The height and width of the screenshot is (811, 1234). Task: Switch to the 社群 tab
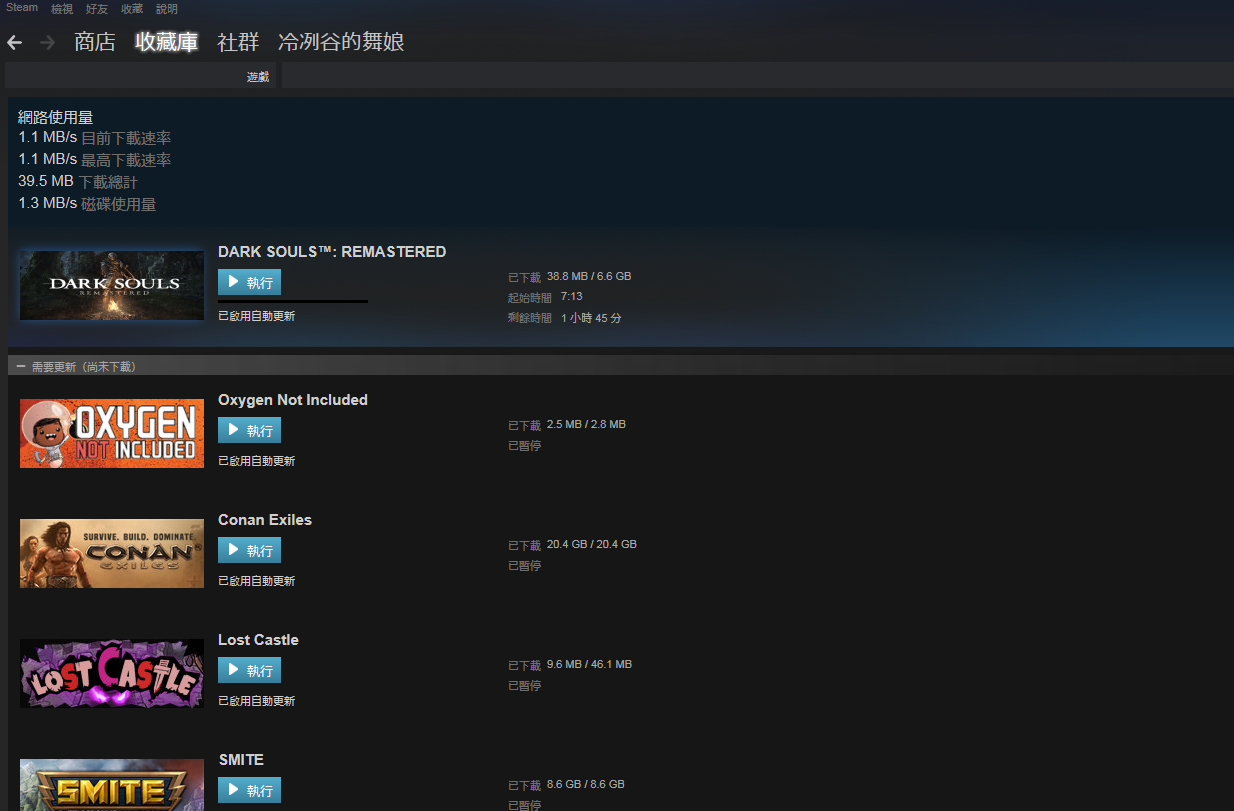(x=238, y=42)
